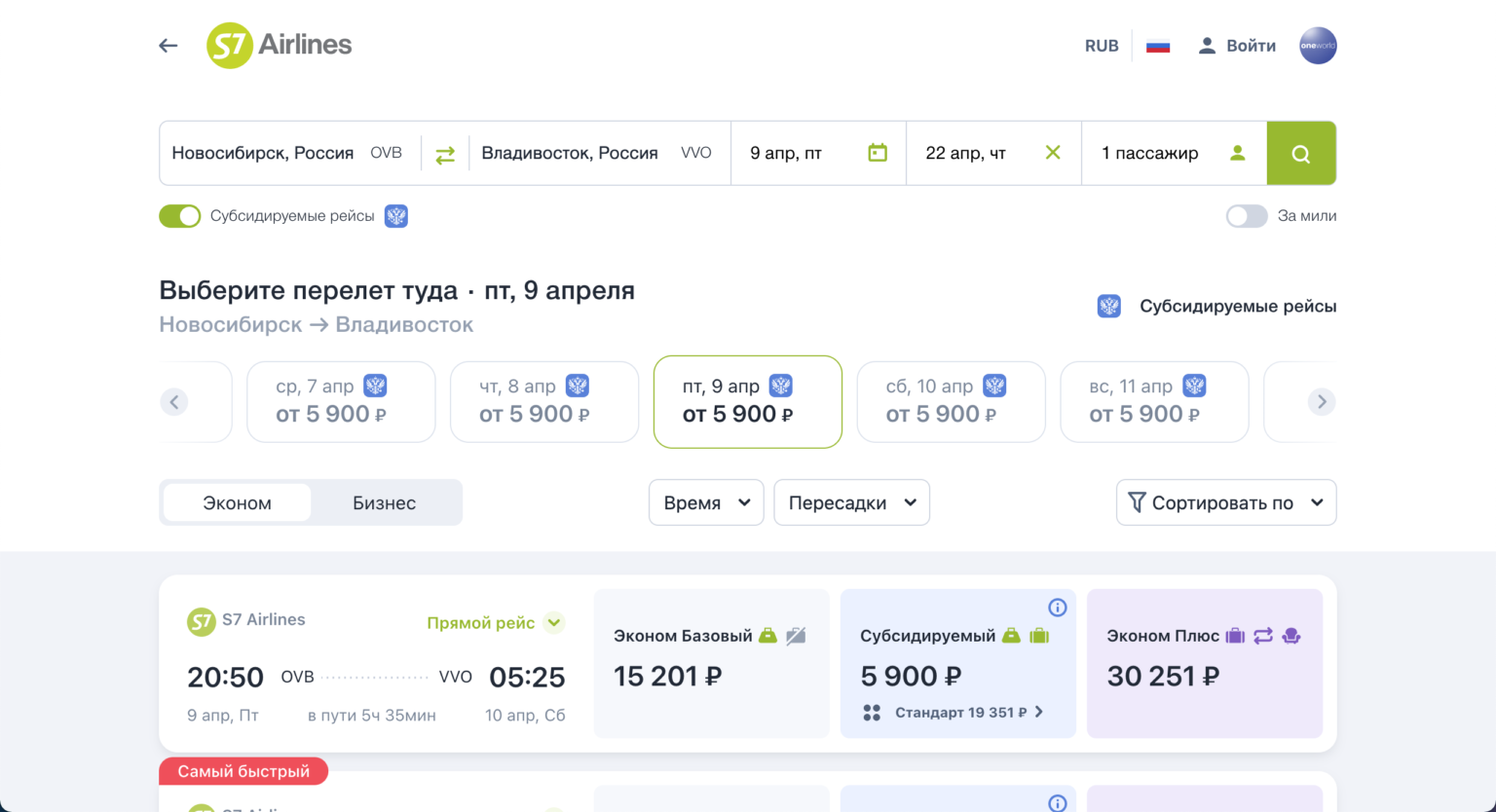Click the Войти login link
Screen dimensions: 1496x812
(x=1251, y=46)
